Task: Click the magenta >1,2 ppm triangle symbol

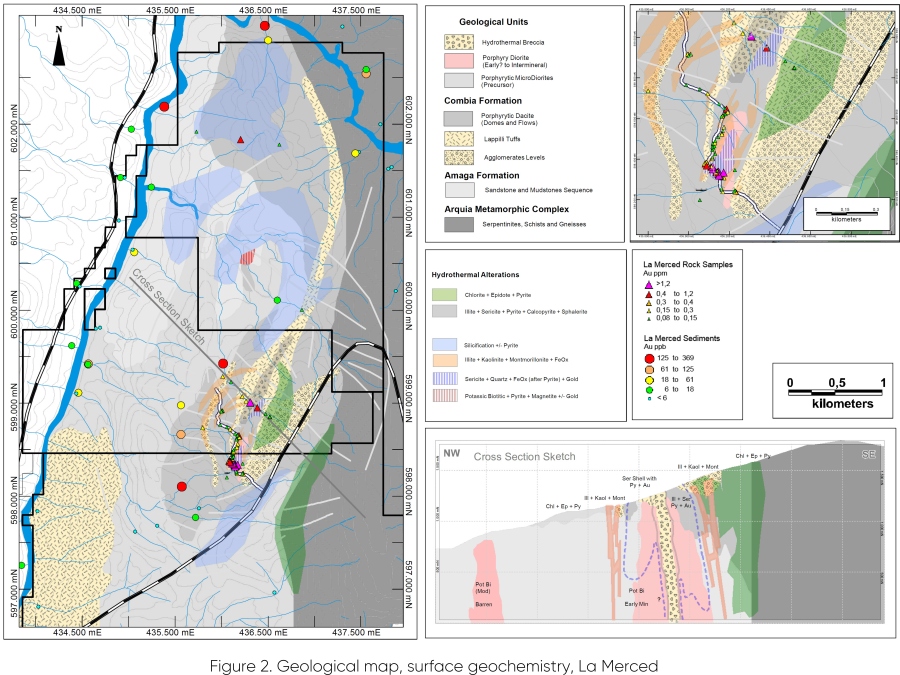Action: click(x=650, y=284)
